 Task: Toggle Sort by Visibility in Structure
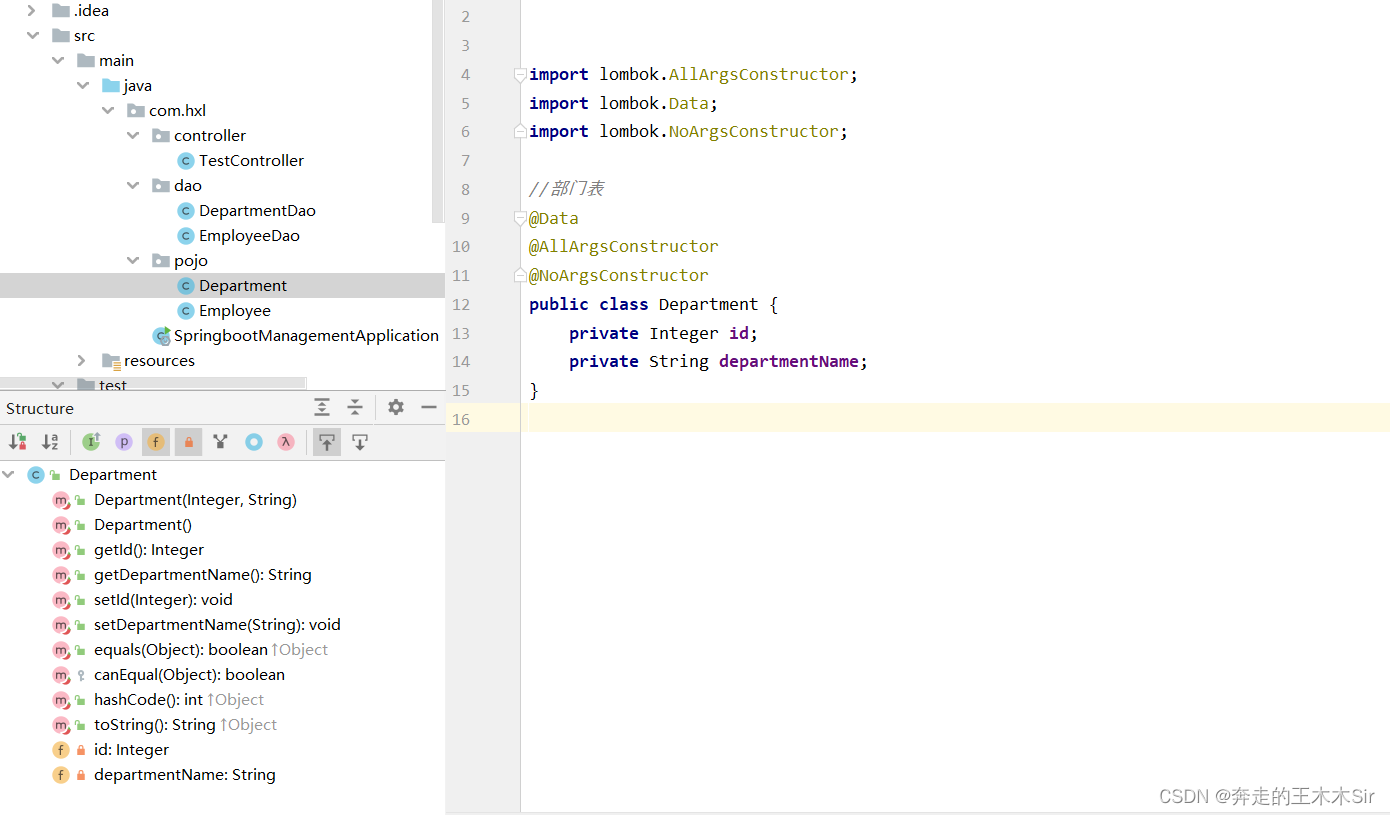(x=17, y=441)
